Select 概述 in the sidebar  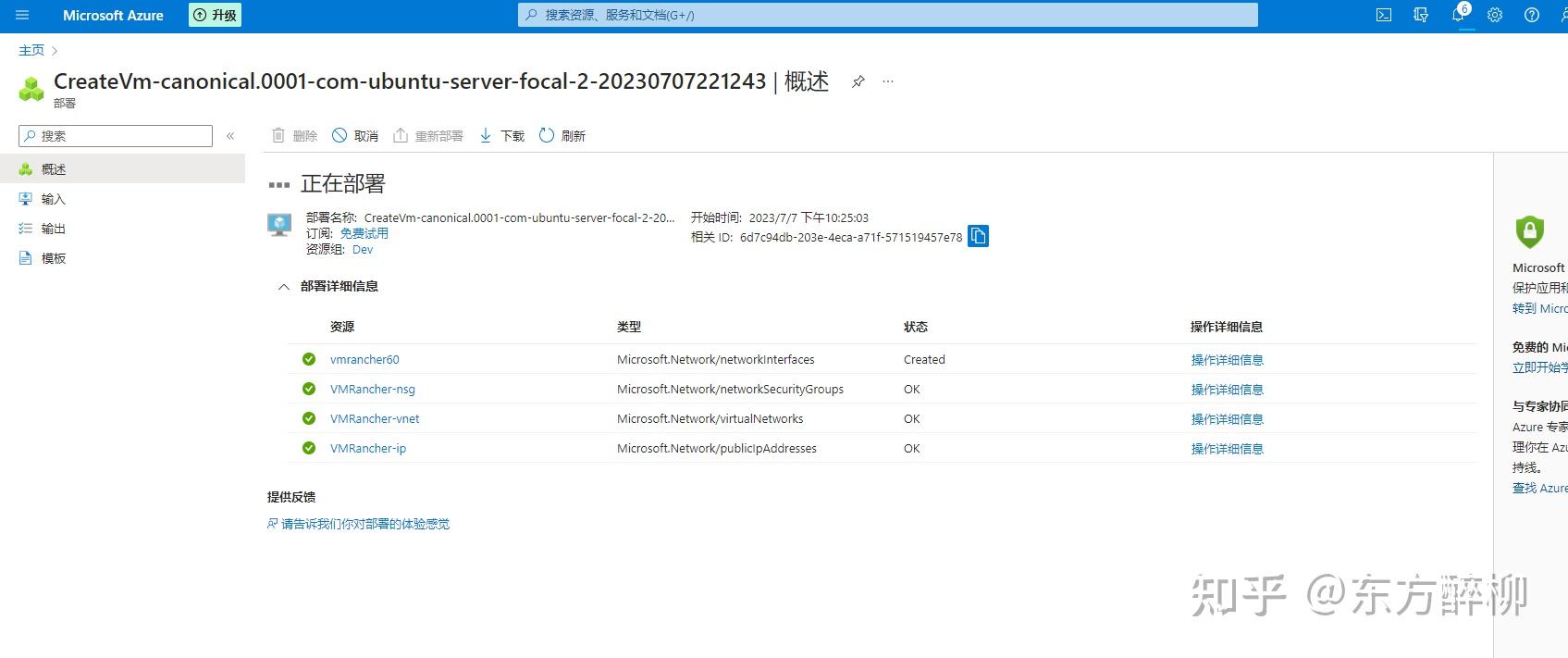tap(122, 169)
